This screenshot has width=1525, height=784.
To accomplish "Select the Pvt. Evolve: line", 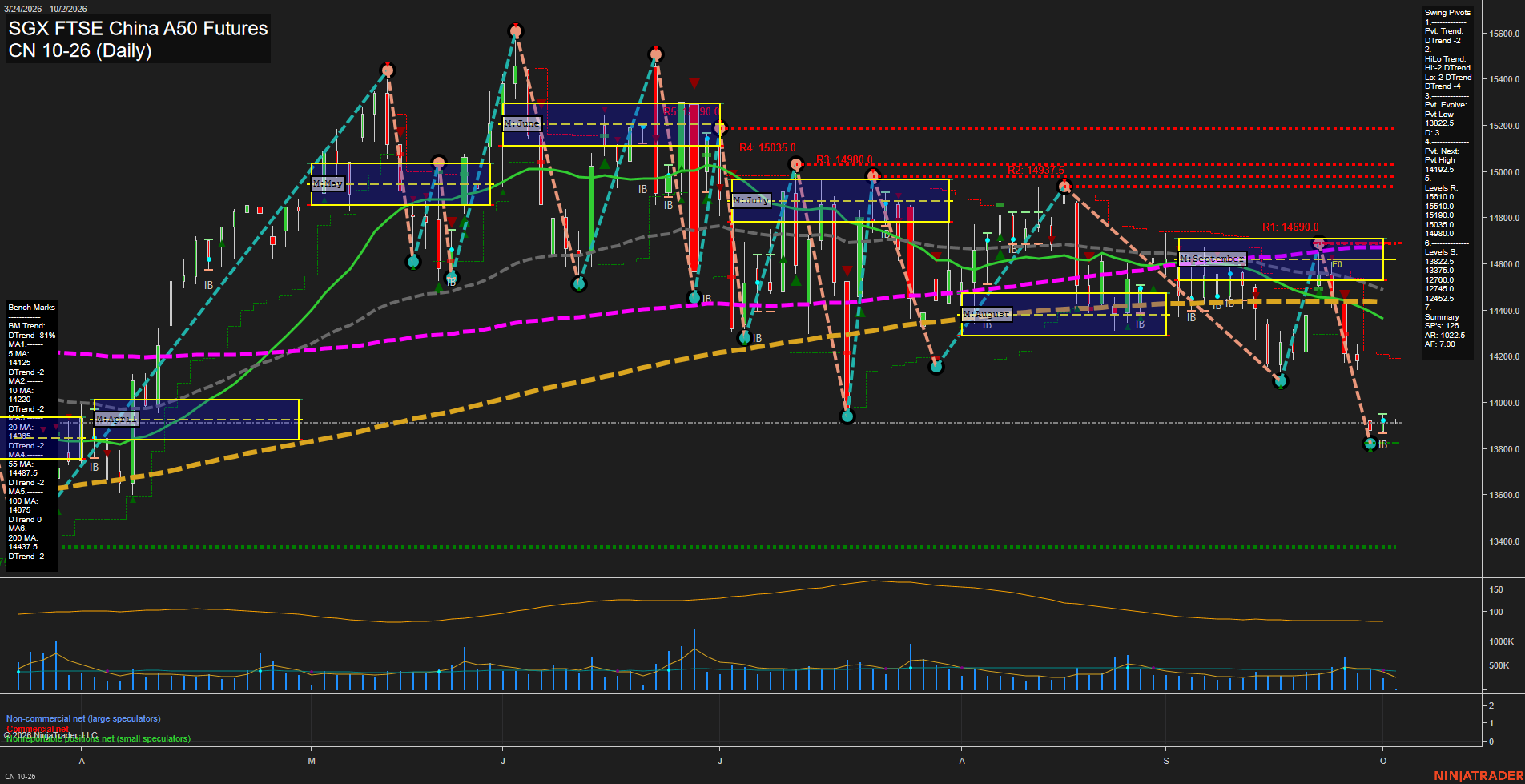I will click(1445, 105).
